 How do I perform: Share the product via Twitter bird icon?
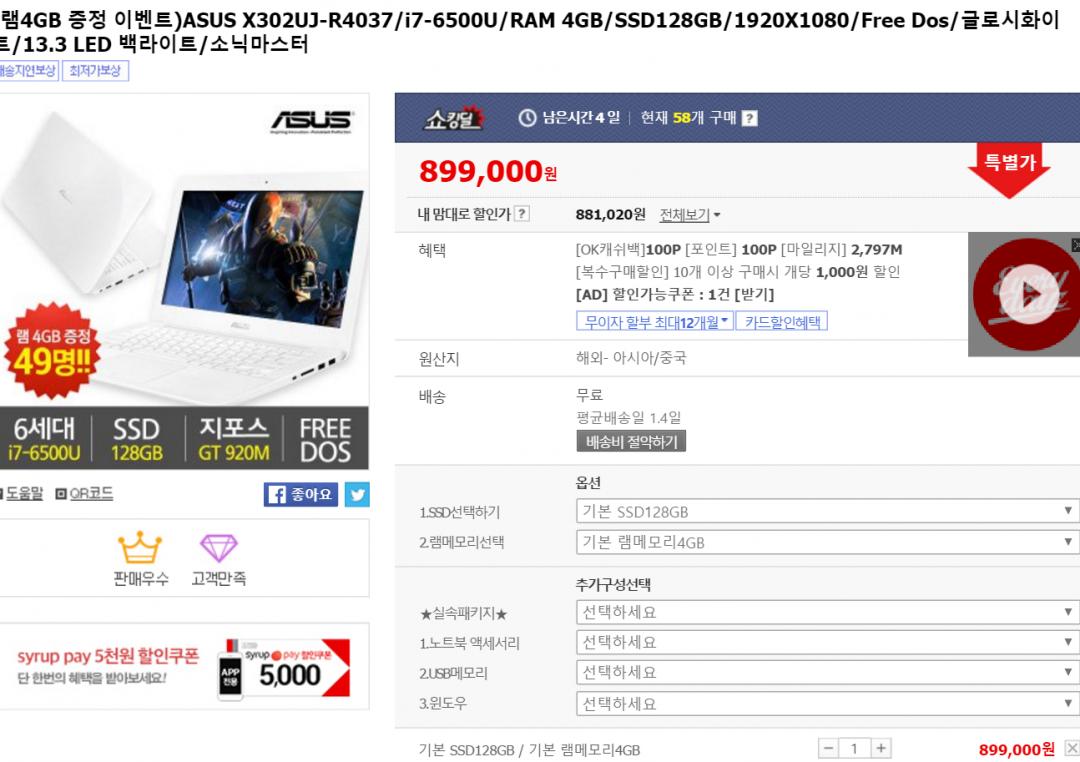point(357,494)
